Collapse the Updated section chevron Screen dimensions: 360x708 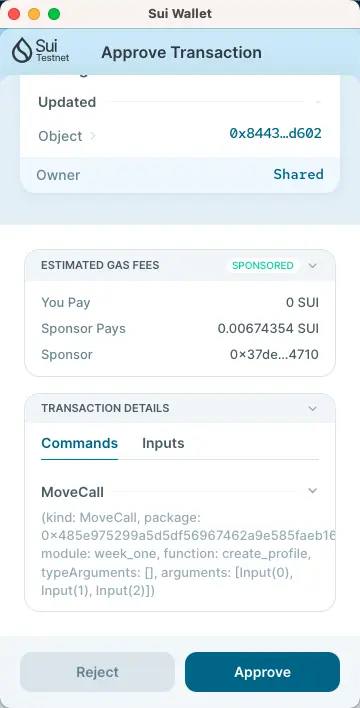click(x=318, y=102)
